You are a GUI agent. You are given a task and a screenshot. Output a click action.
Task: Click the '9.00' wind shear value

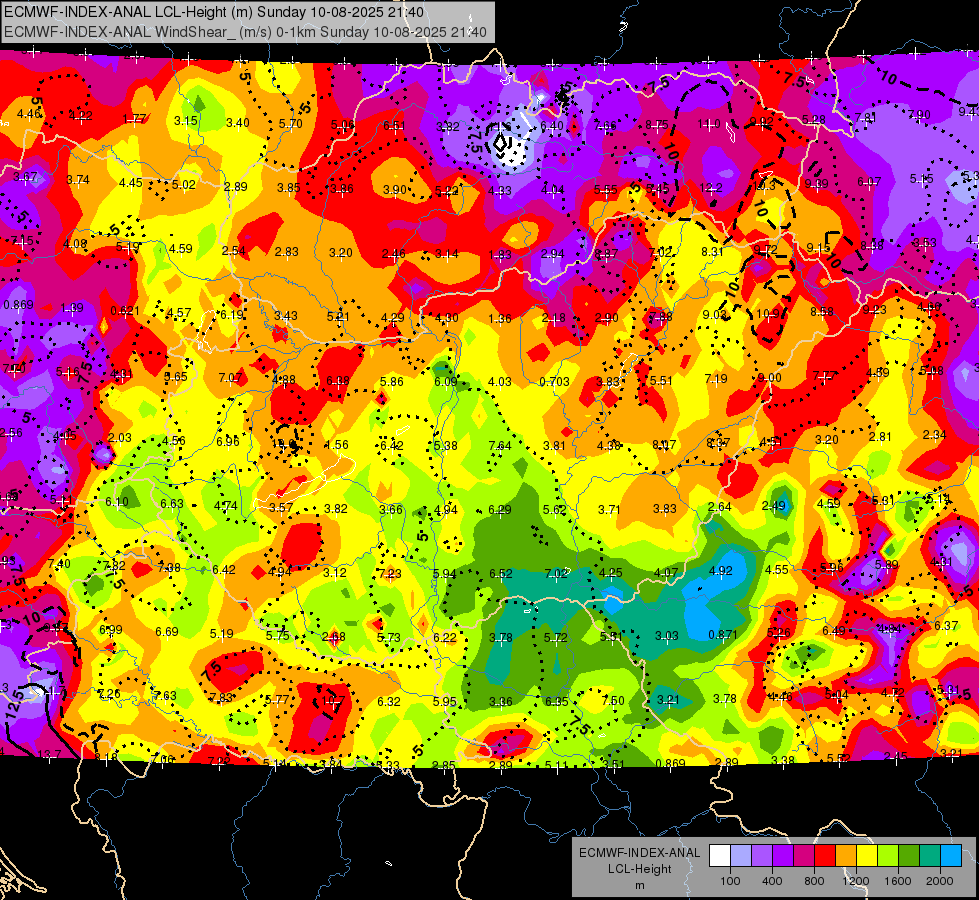click(x=769, y=377)
